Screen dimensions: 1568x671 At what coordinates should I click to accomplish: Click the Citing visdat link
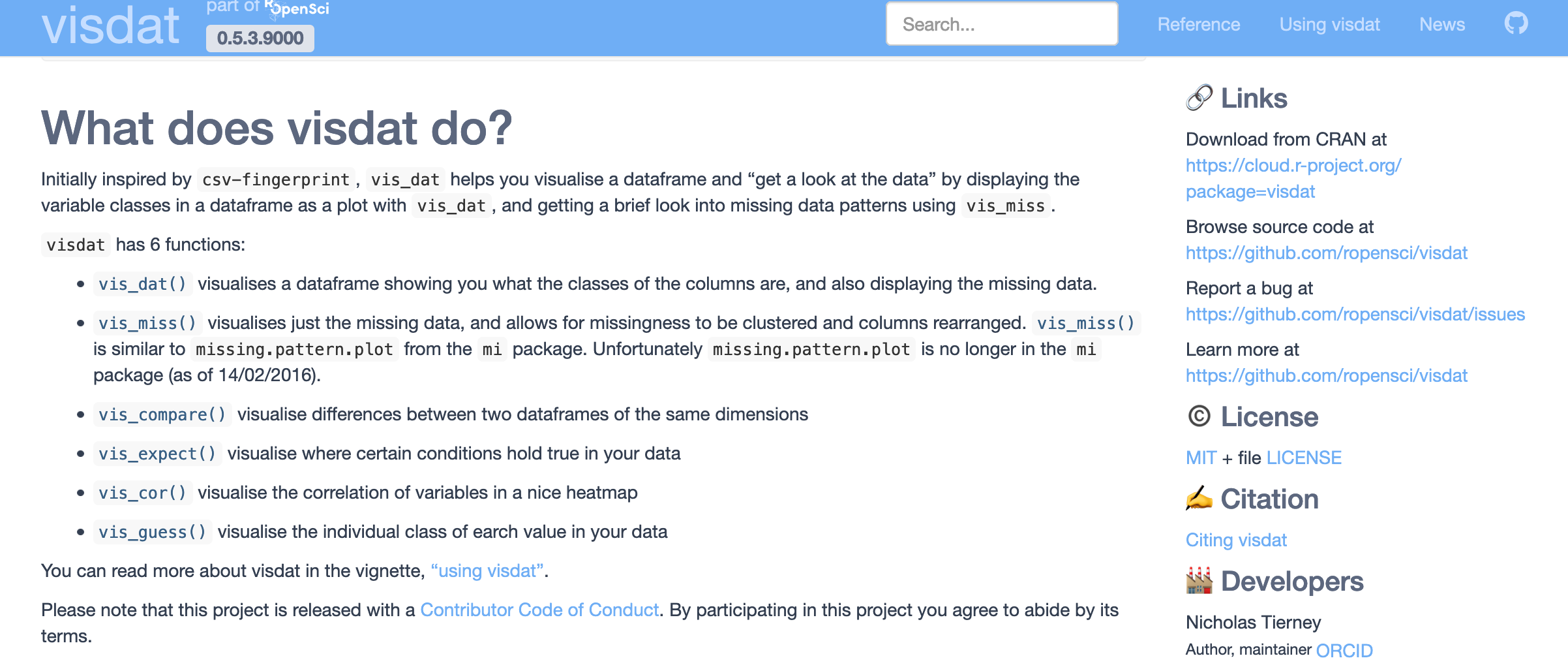pos(1236,540)
